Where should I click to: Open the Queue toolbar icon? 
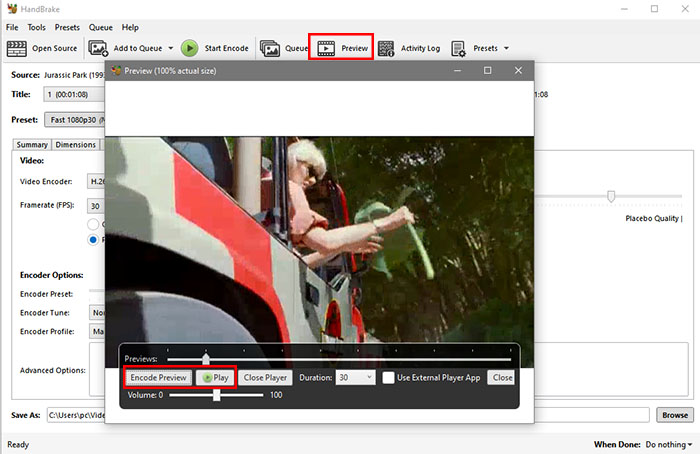pos(270,48)
